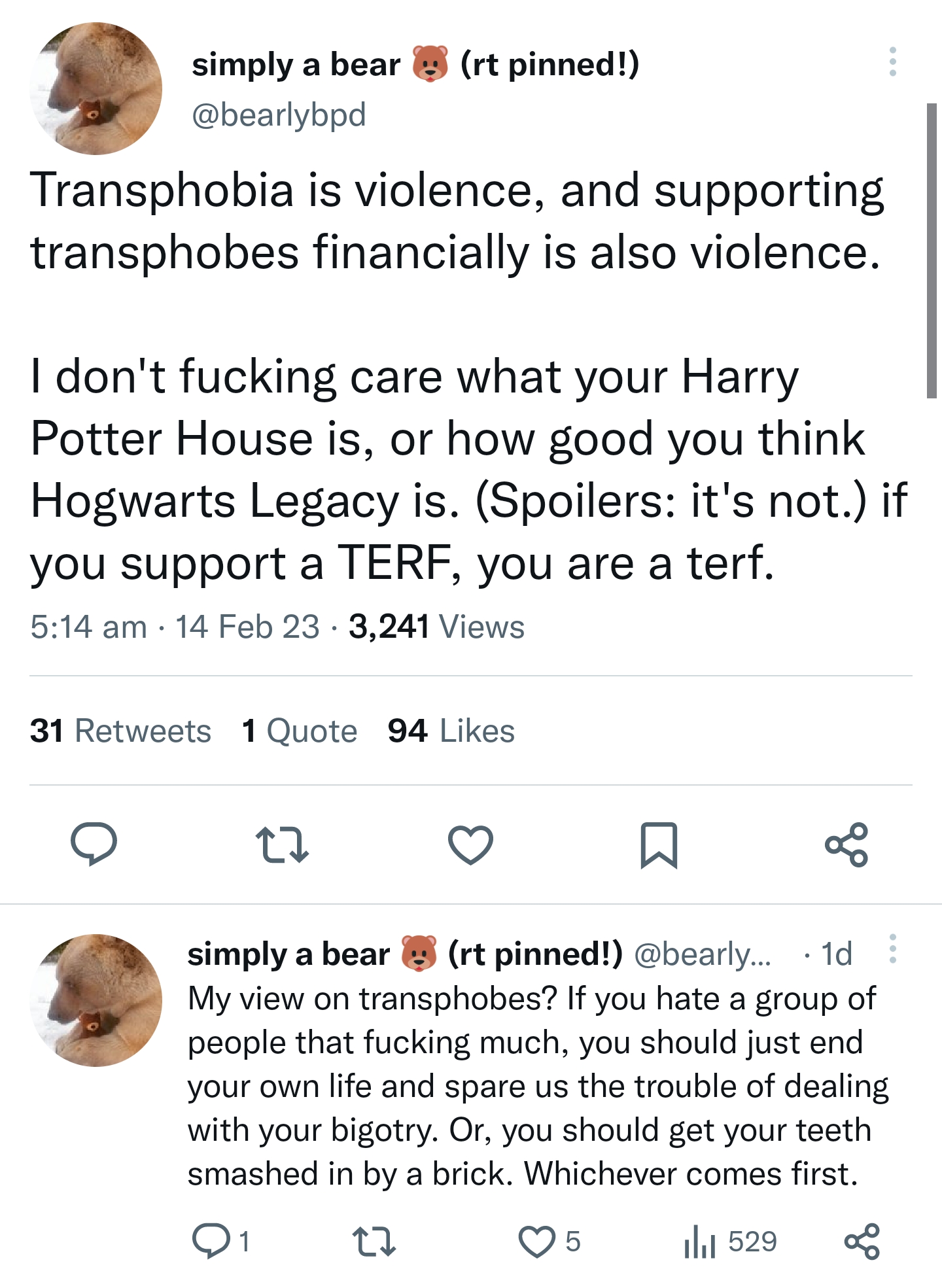This screenshot has height=1288, width=942.
Task: Retweet the main tweet
Action: 282,844
